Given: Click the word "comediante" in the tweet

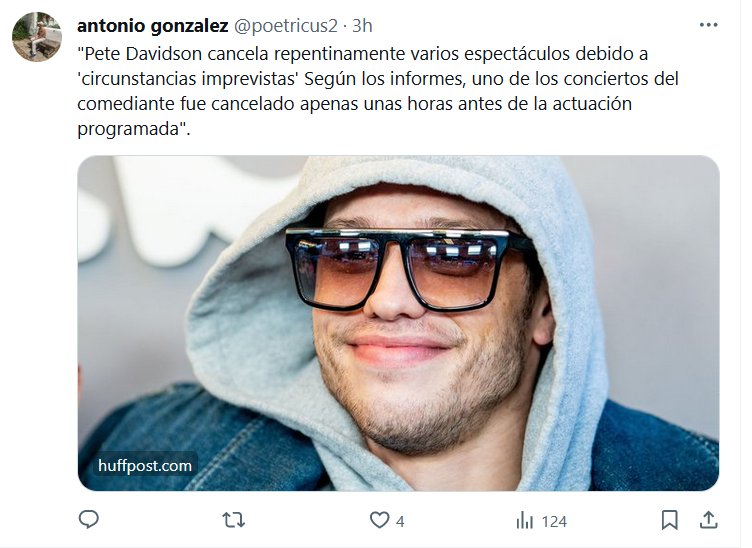Looking at the screenshot, I should click(x=126, y=104).
